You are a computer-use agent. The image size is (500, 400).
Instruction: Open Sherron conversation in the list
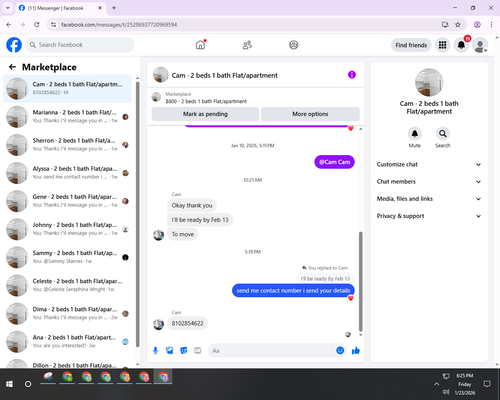click(67, 145)
